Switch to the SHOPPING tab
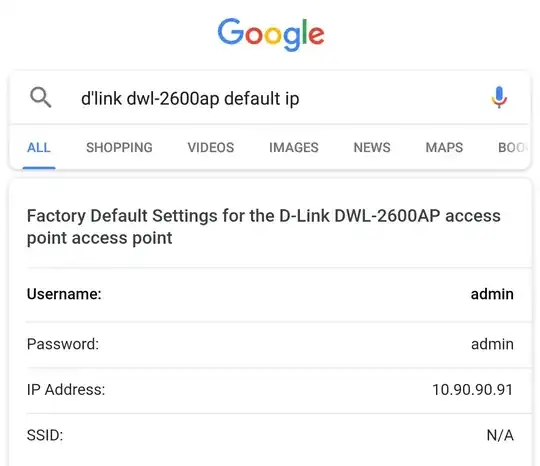 click(119, 147)
